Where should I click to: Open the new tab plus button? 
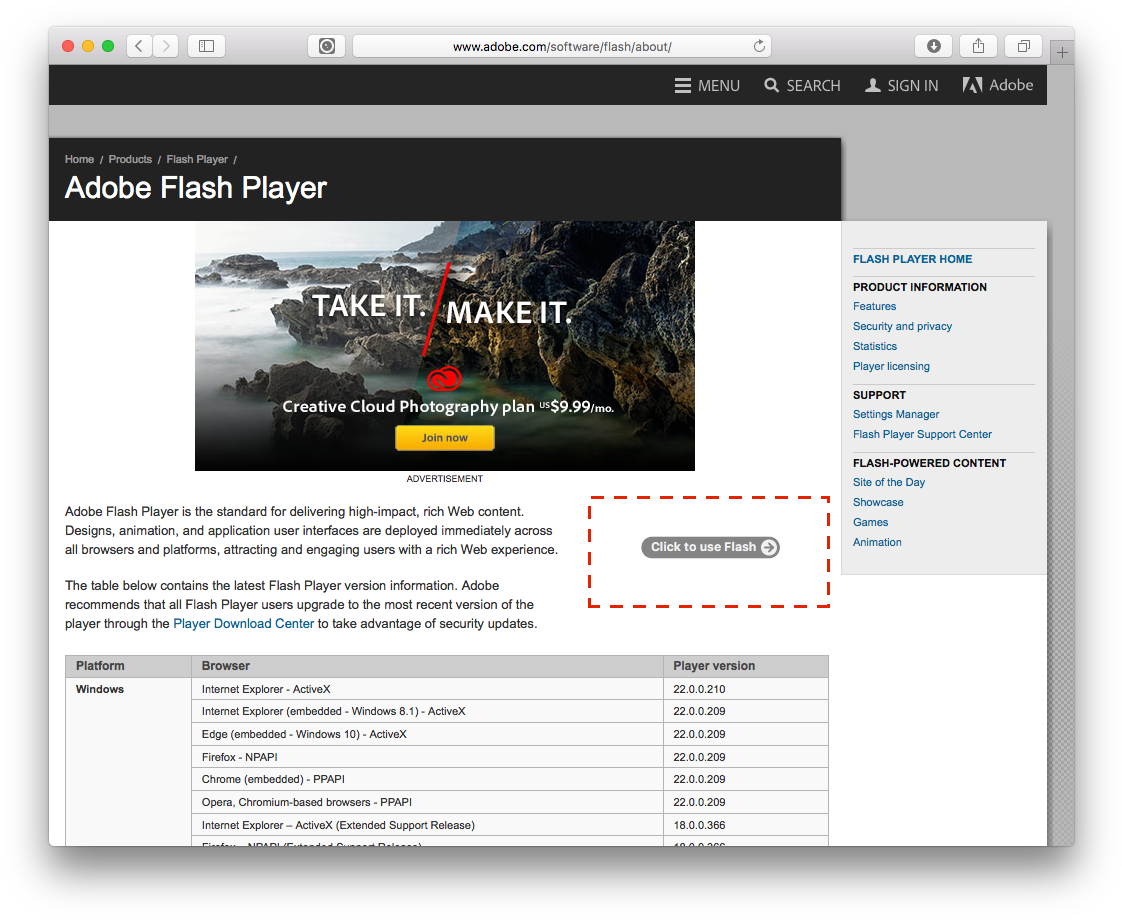coord(1061,51)
